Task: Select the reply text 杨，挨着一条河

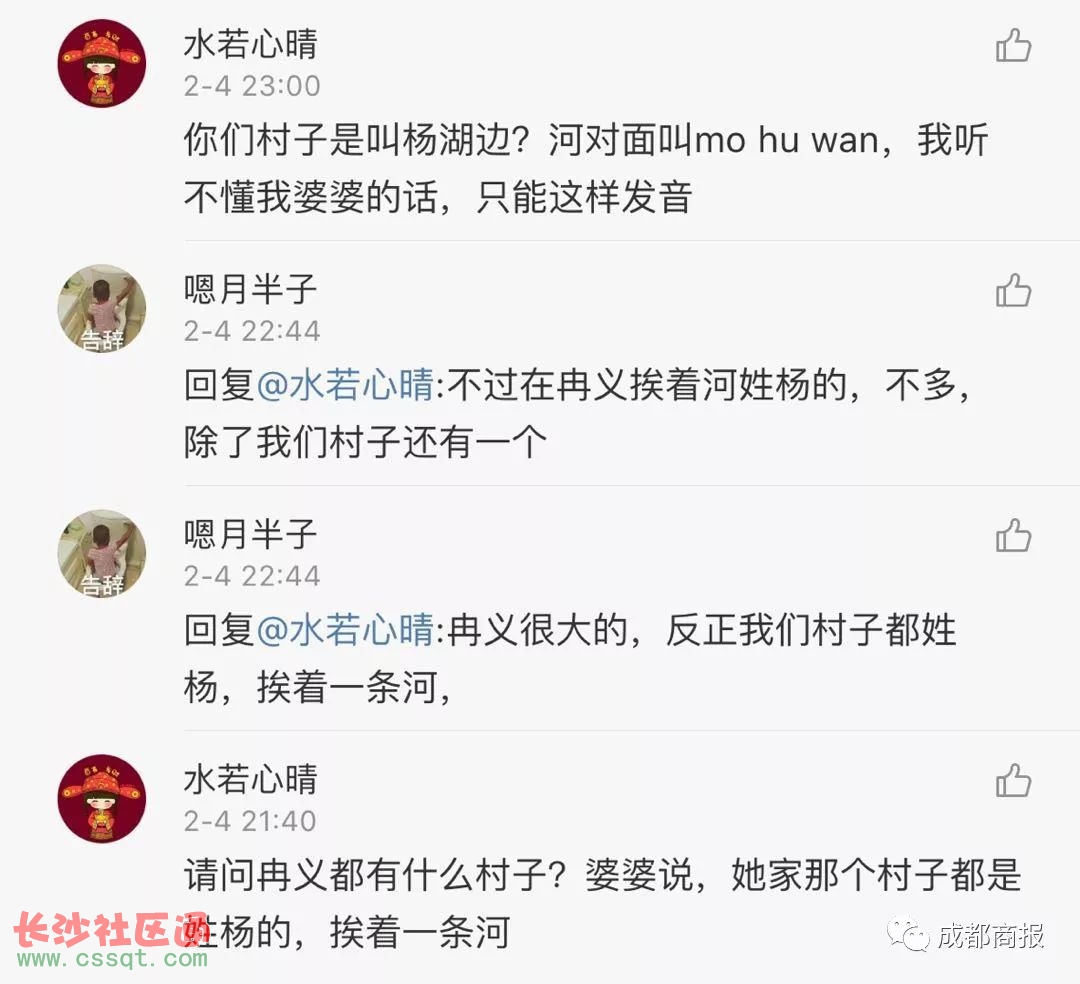Action: (x=318, y=687)
